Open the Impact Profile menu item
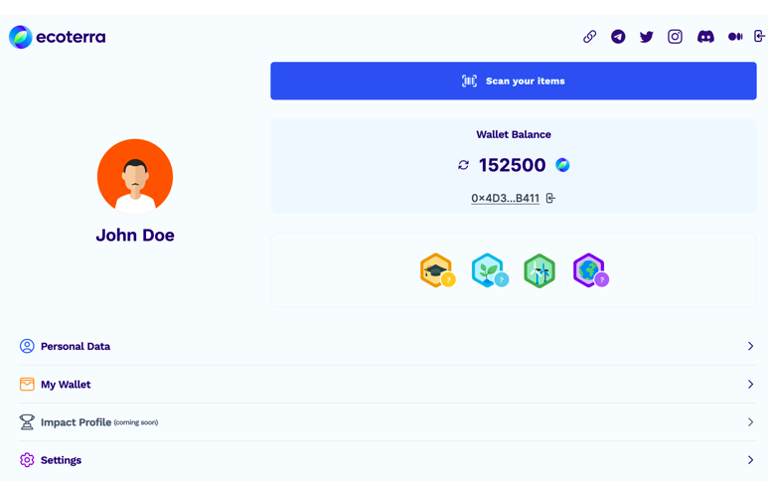This screenshot has height=485, width=768. (387, 422)
